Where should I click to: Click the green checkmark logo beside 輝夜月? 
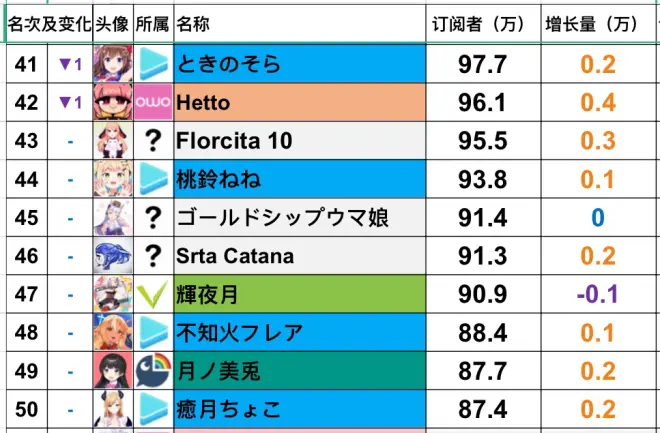tap(153, 294)
